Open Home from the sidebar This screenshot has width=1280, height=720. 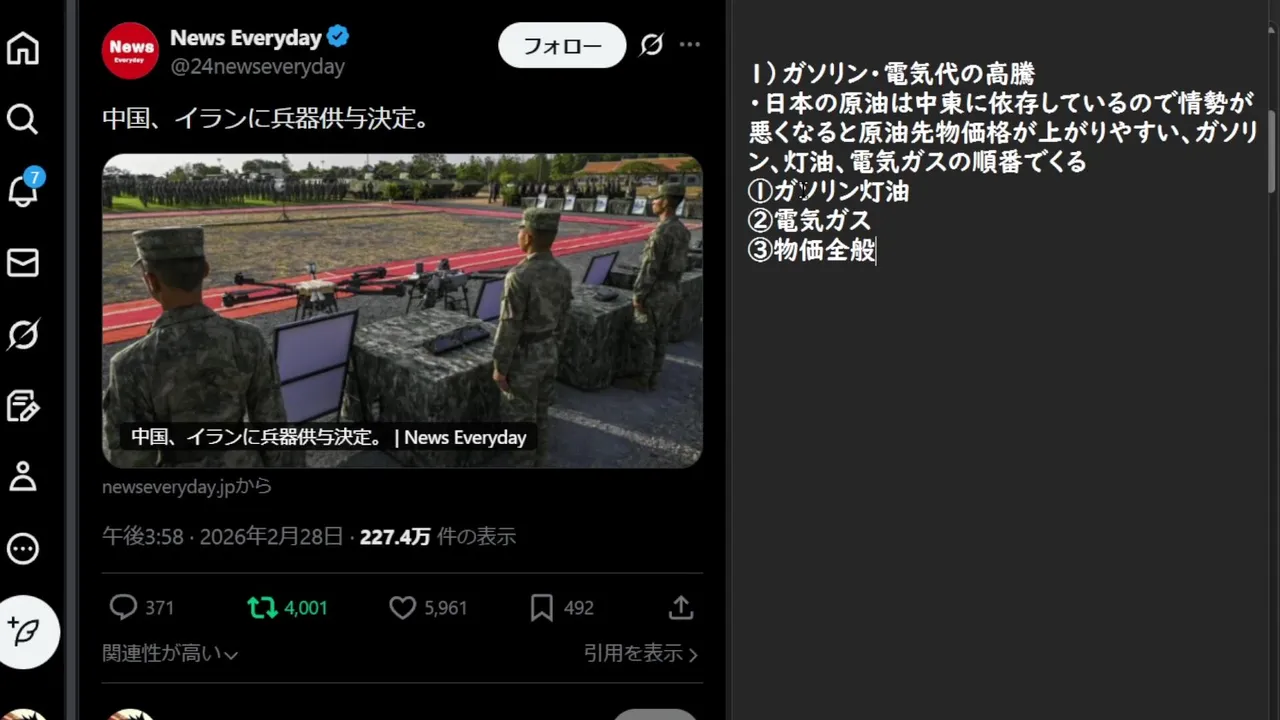23,48
